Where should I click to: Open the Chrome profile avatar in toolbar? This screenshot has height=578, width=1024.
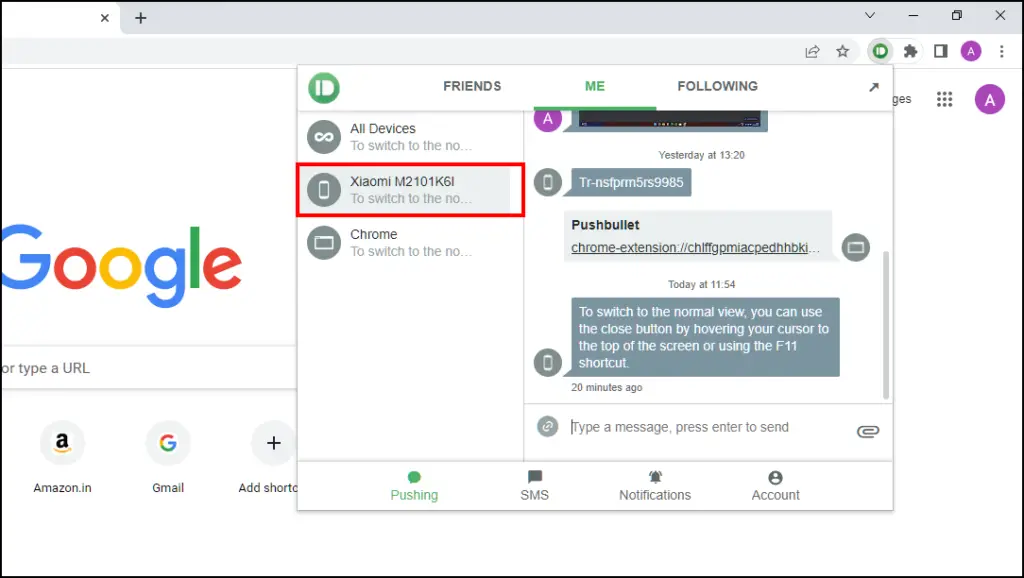971,51
